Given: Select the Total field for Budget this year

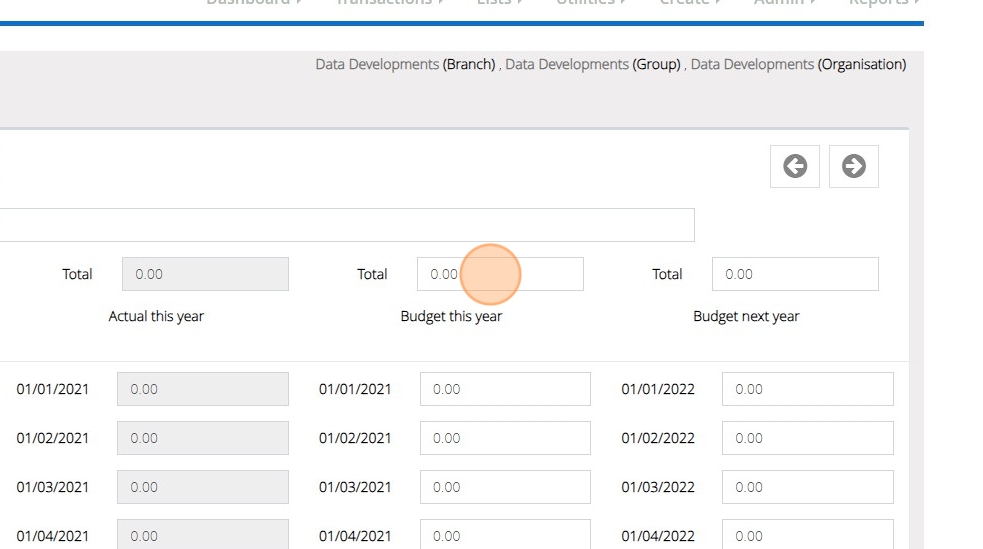Looking at the screenshot, I should [x=500, y=274].
